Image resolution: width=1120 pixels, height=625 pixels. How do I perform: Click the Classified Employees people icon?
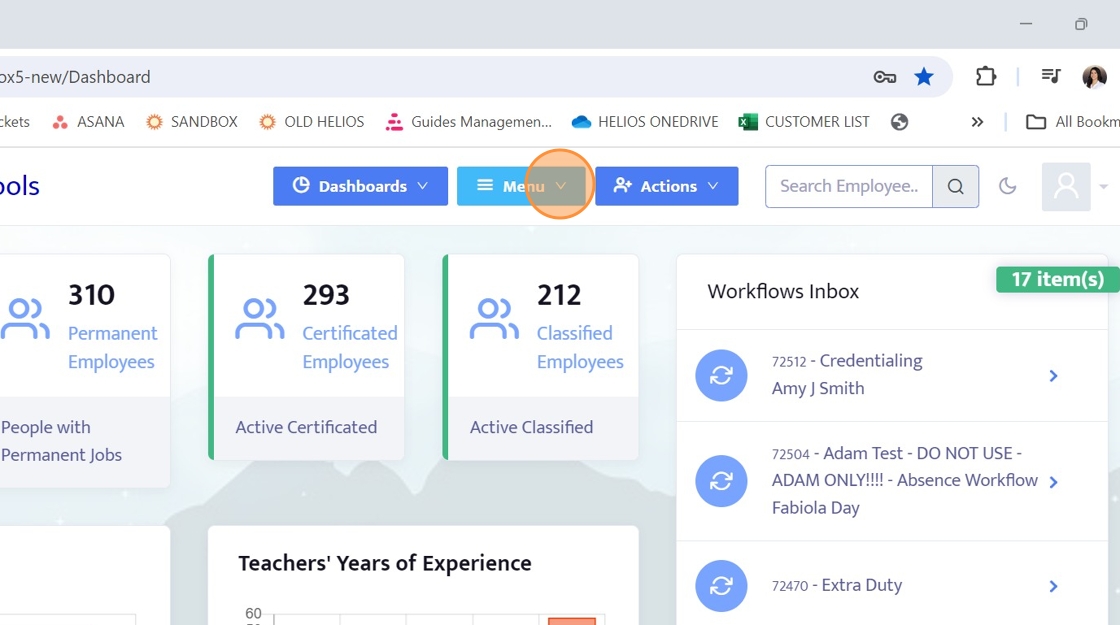coord(494,319)
